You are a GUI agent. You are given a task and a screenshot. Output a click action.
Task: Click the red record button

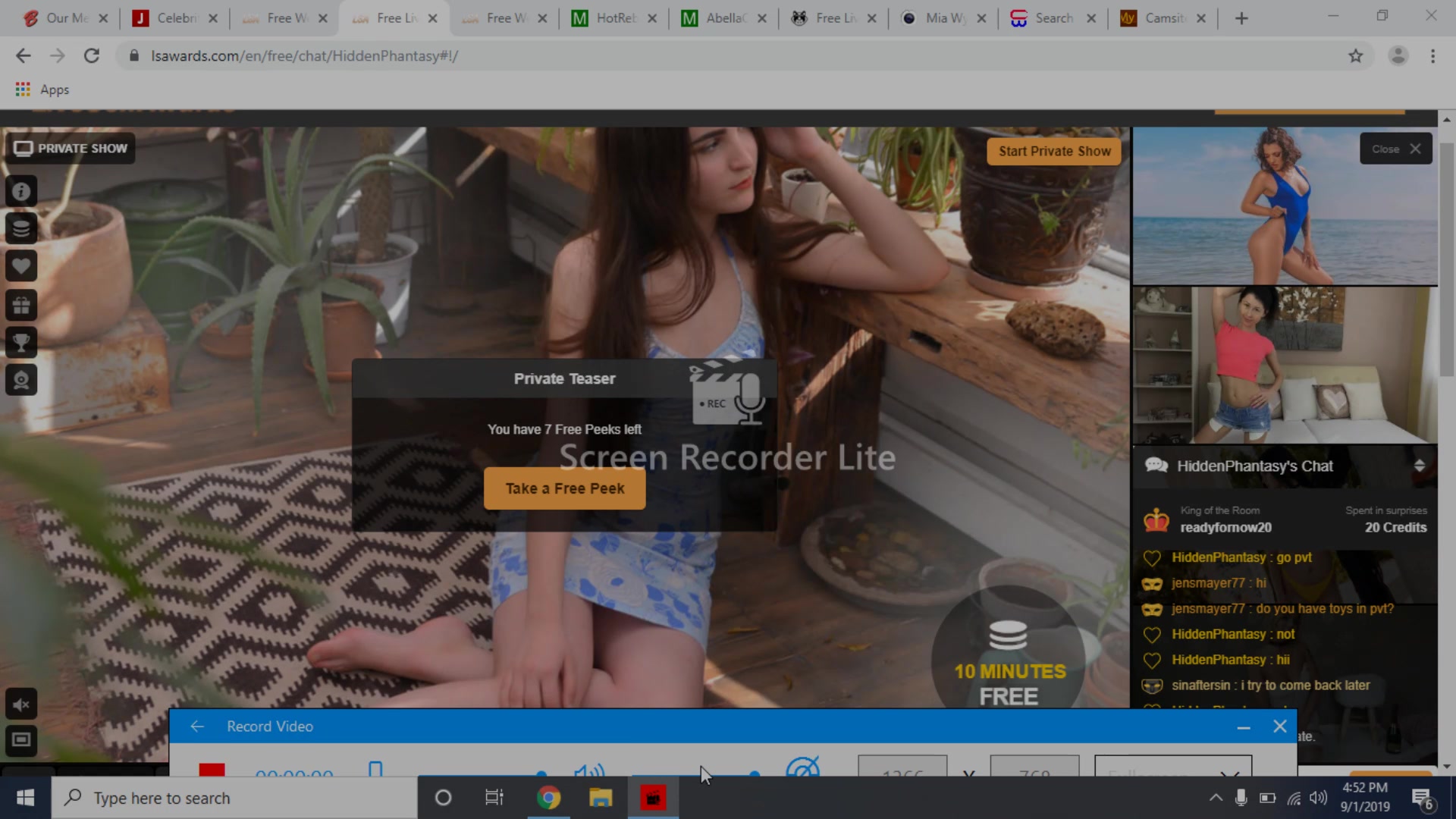click(x=212, y=770)
